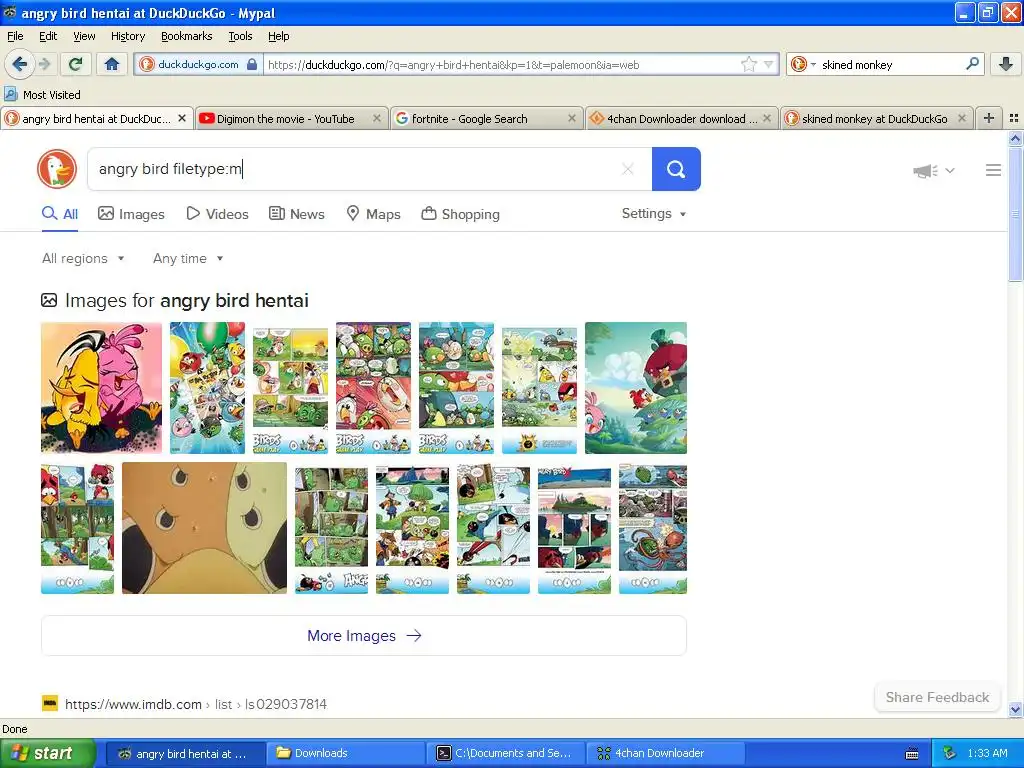The height and width of the screenshot is (768, 1024).
Task: Click the DuckDuckGo duck logo
Action: pos(57,169)
